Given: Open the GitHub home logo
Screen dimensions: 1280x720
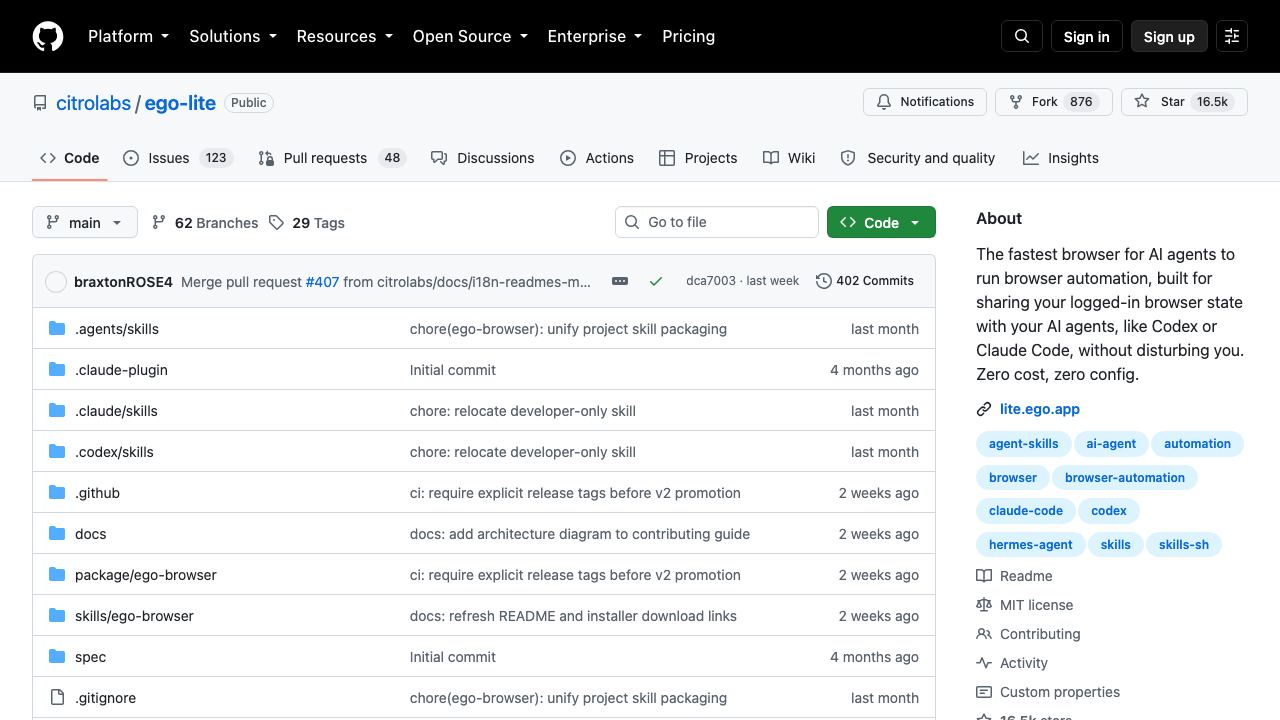Looking at the screenshot, I should (48, 36).
